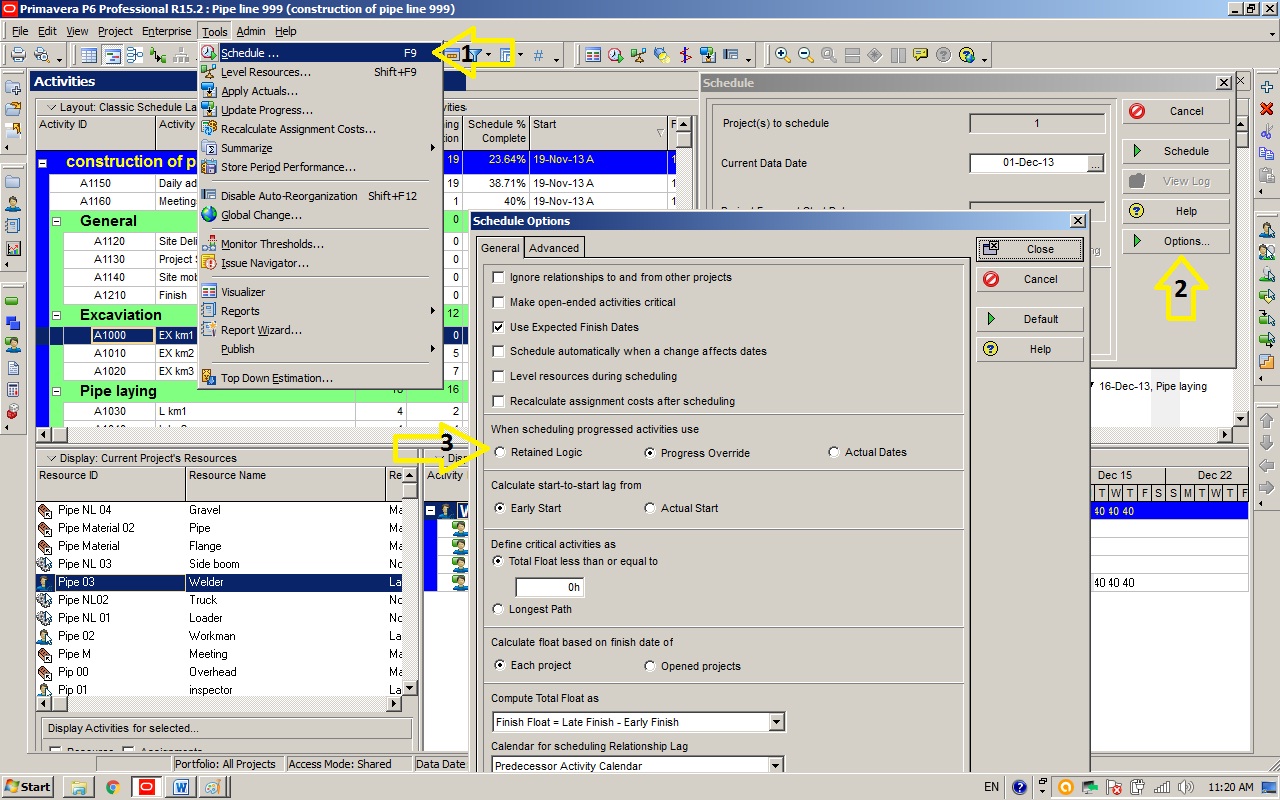
Task: Select the Welder resource row
Action: click(219, 582)
